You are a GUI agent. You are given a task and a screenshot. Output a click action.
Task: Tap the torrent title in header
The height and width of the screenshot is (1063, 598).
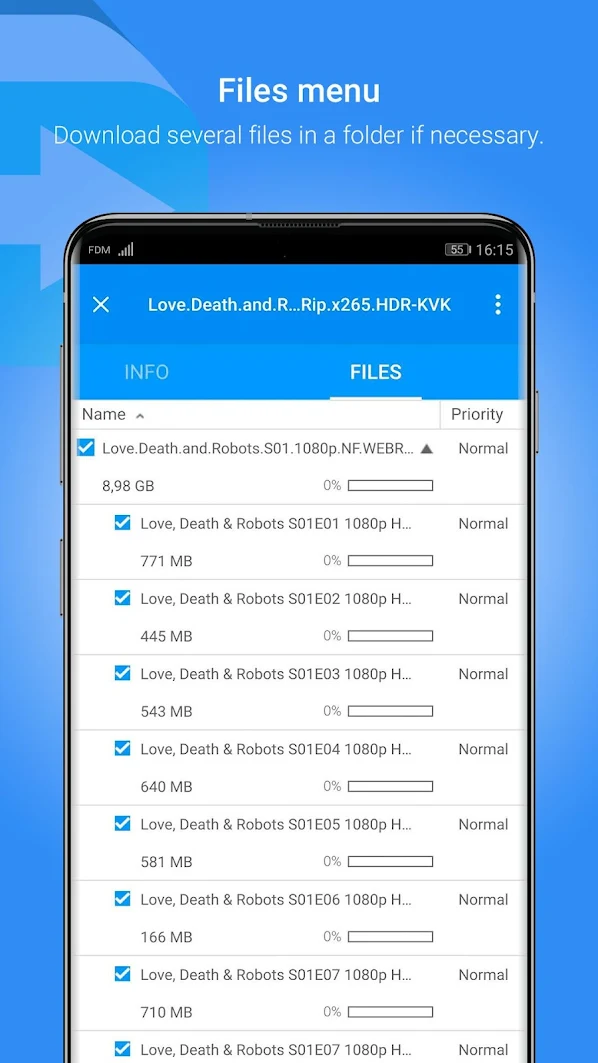point(300,304)
